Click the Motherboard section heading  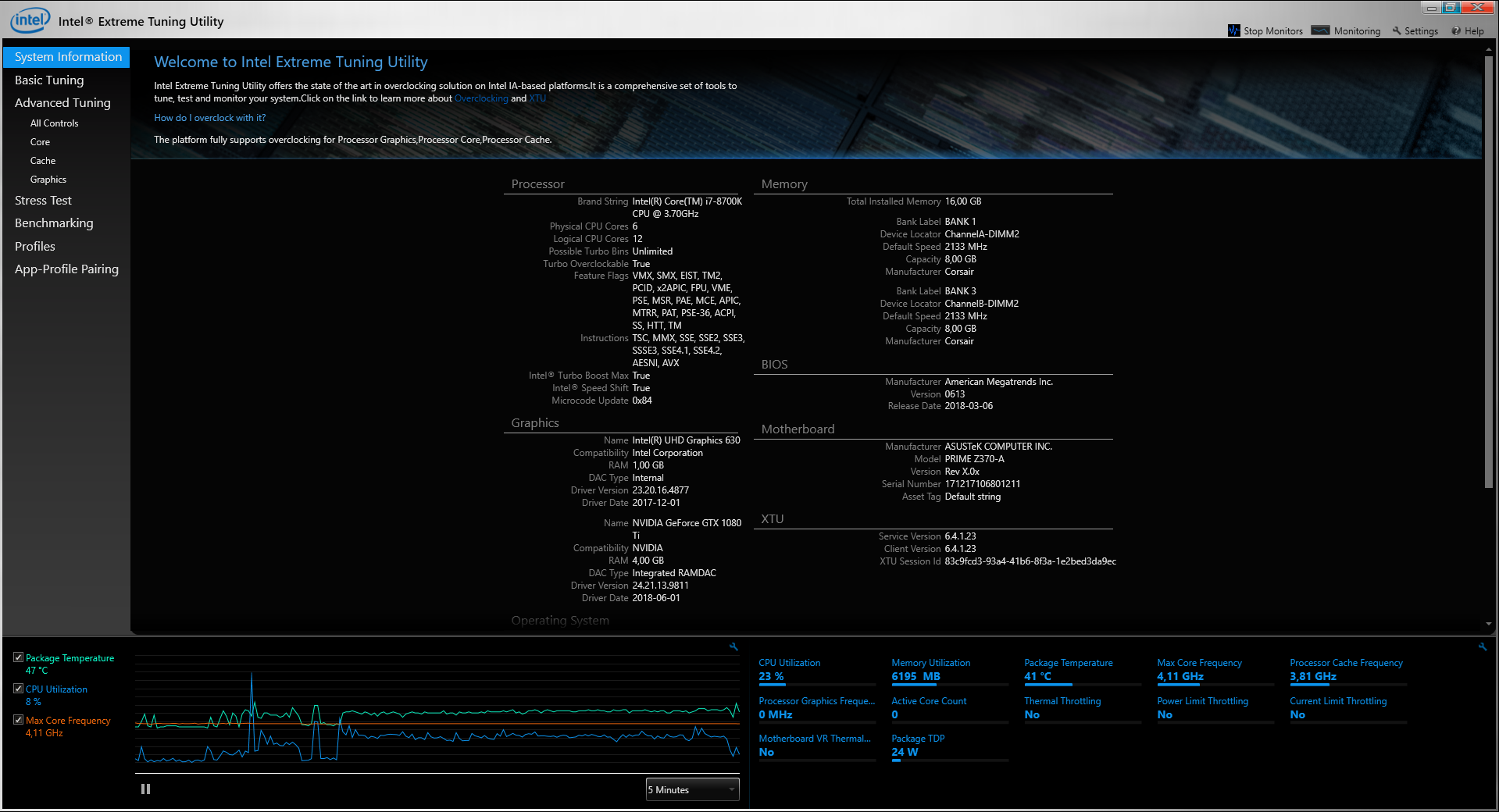click(x=798, y=429)
